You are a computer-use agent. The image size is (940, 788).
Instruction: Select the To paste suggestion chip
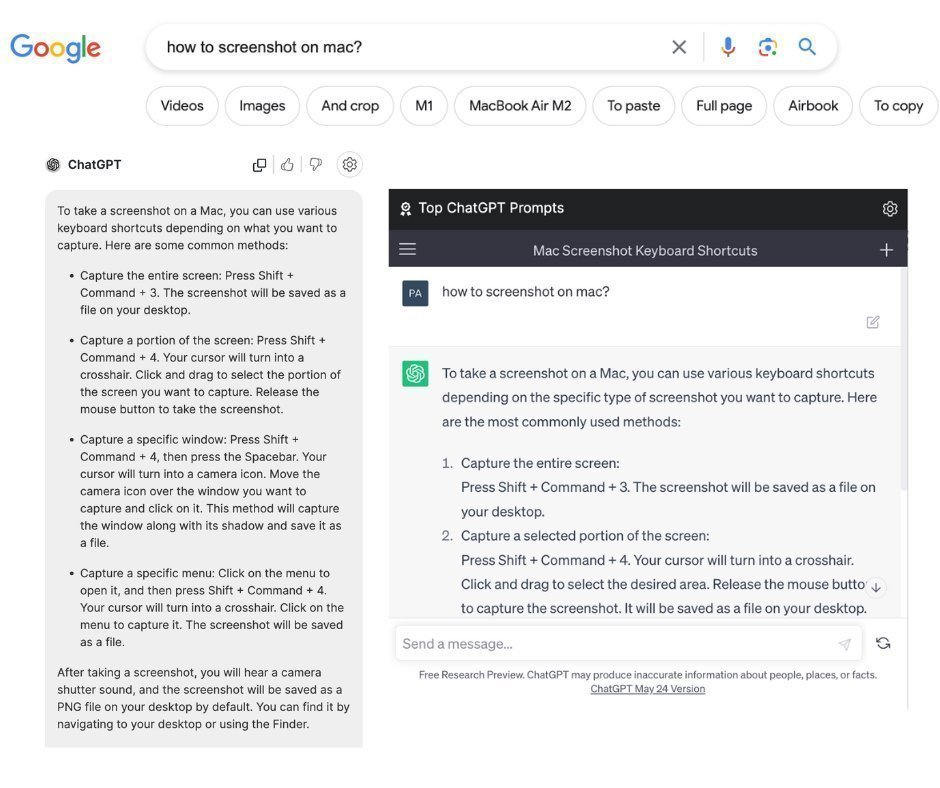click(x=633, y=106)
